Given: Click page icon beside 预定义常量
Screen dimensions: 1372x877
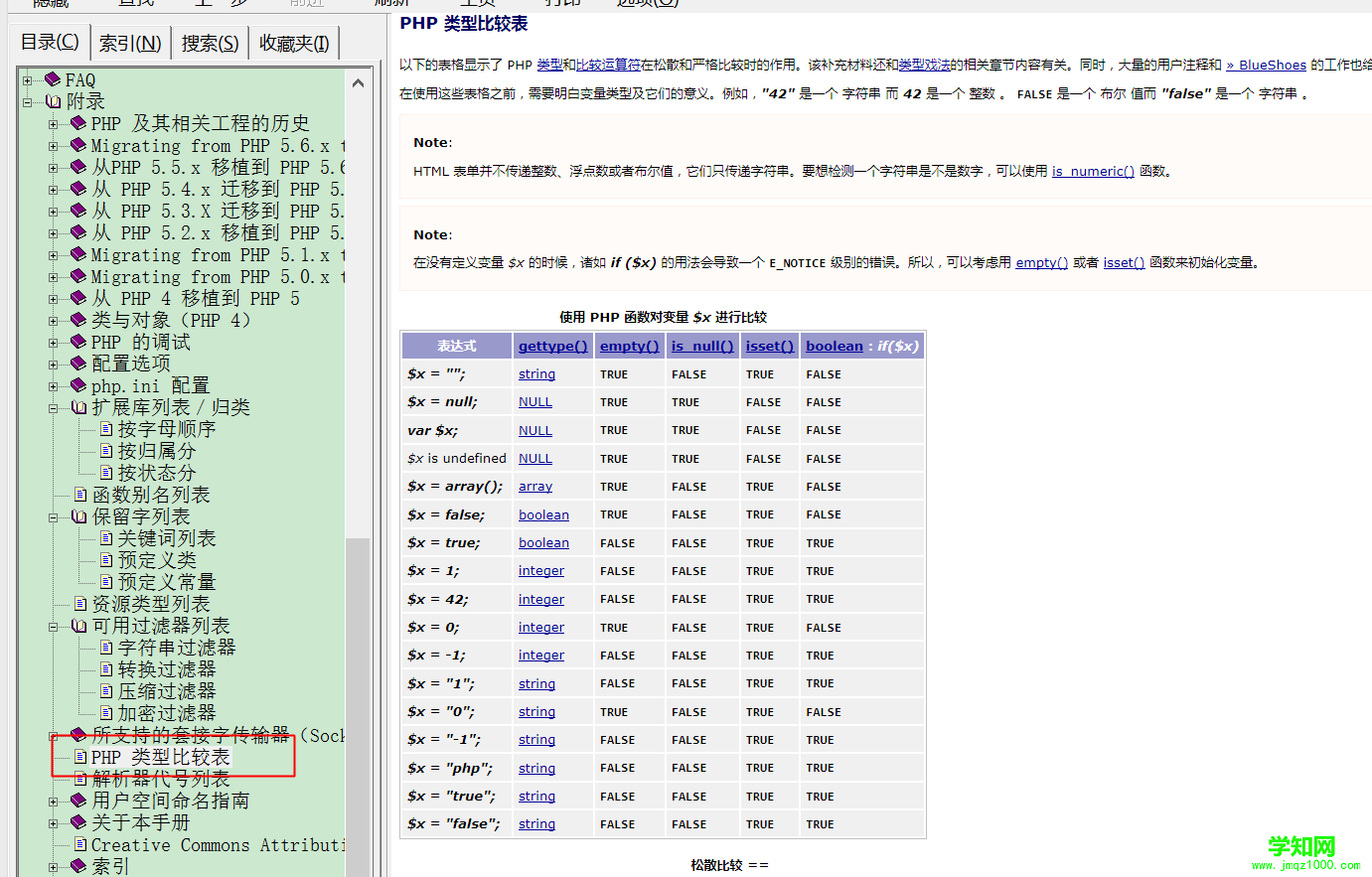Looking at the screenshot, I should [x=106, y=582].
